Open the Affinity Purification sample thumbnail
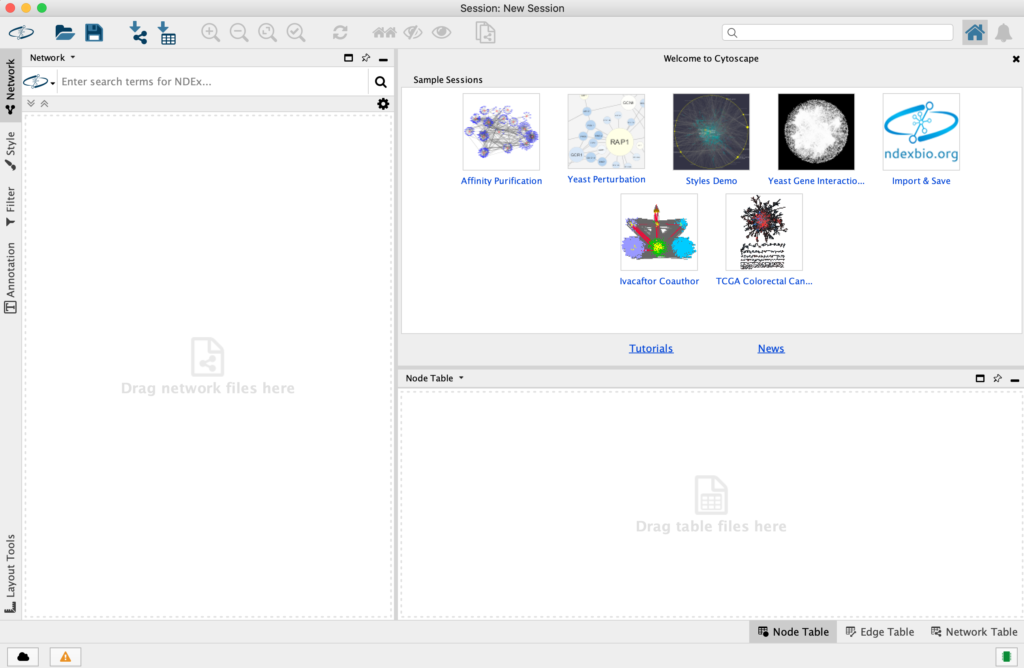This screenshot has height=668, width=1024. coord(501,131)
